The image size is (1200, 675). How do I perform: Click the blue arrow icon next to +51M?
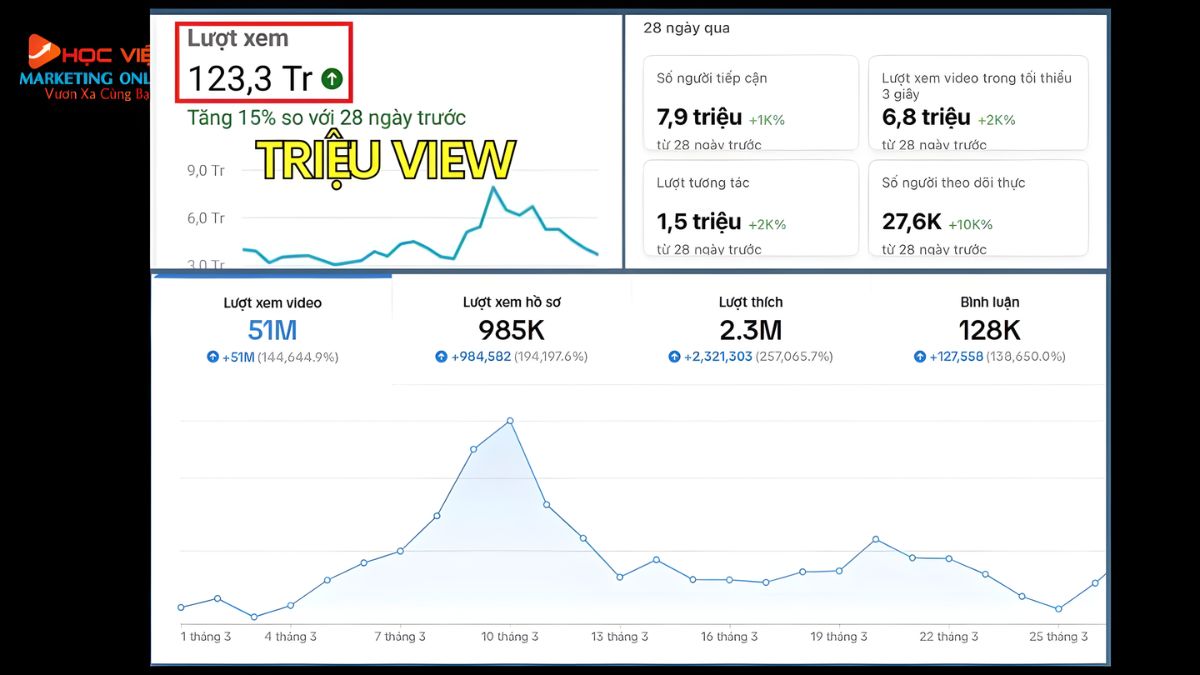(x=213, y=357)
